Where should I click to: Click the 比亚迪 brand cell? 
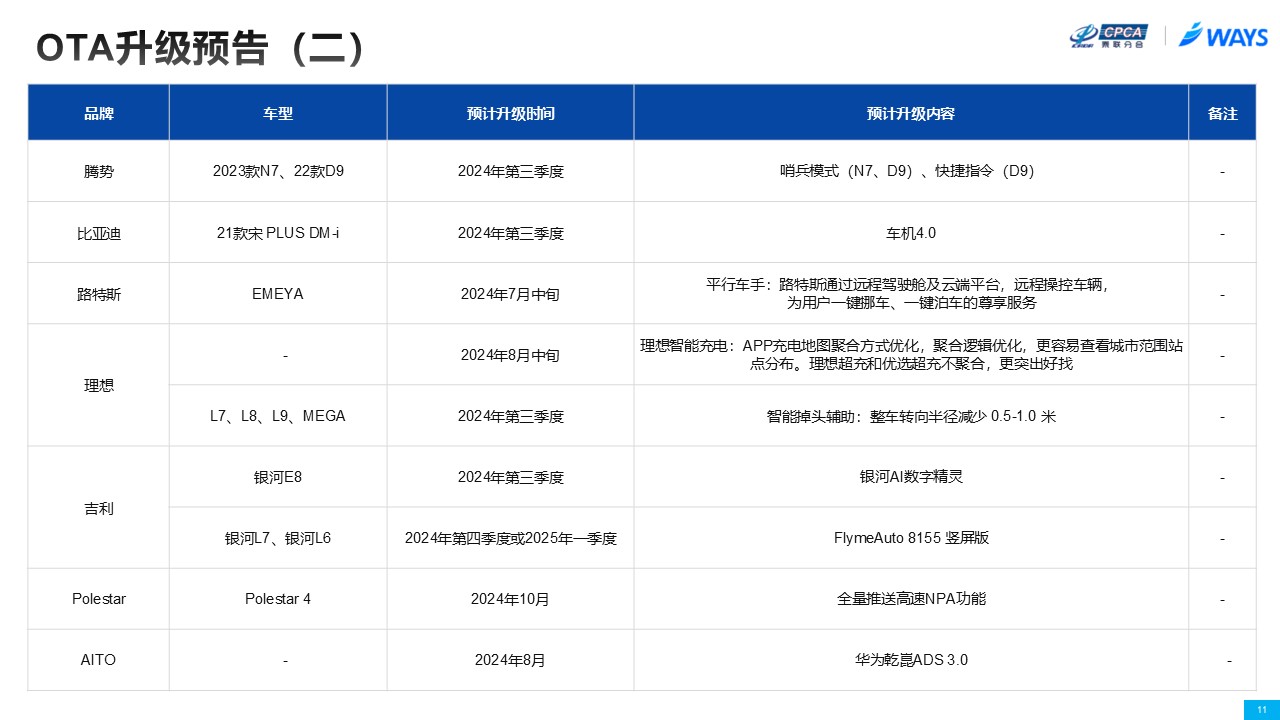tap(98, 233)
